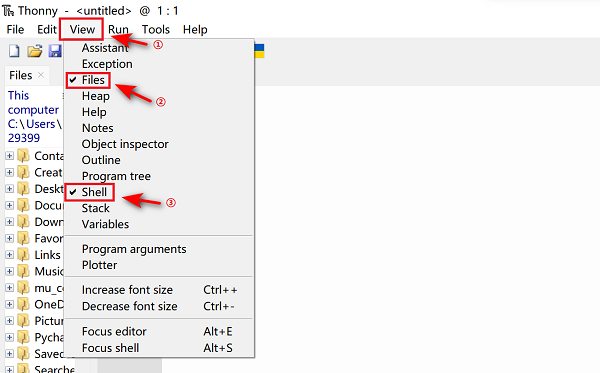Expand the Docu folder node
600x373 pixels.
coord(10,205)
